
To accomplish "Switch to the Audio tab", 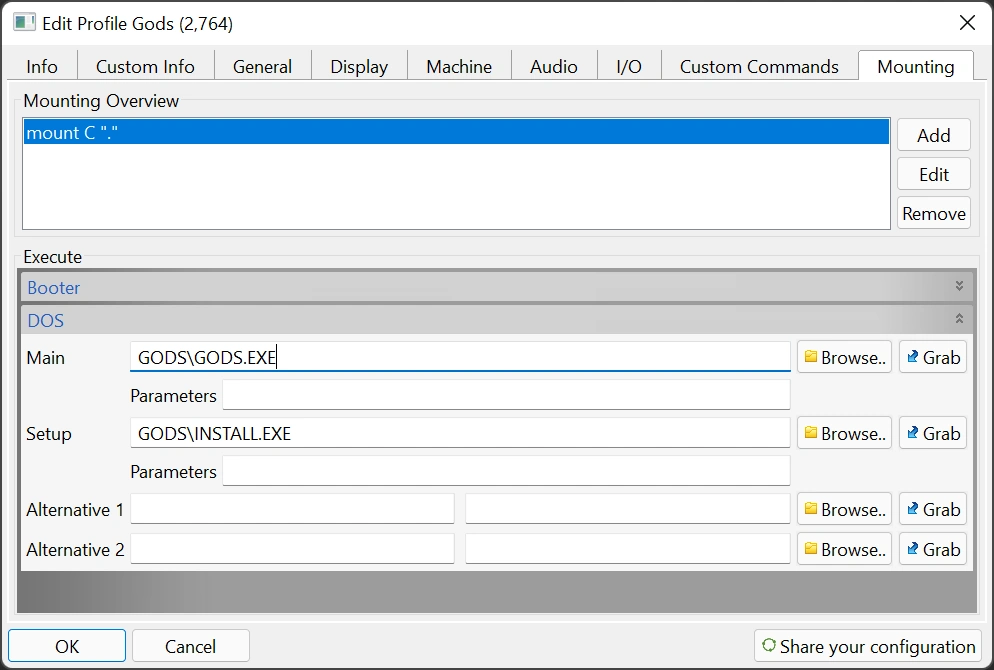I will [x=553, y=67].
